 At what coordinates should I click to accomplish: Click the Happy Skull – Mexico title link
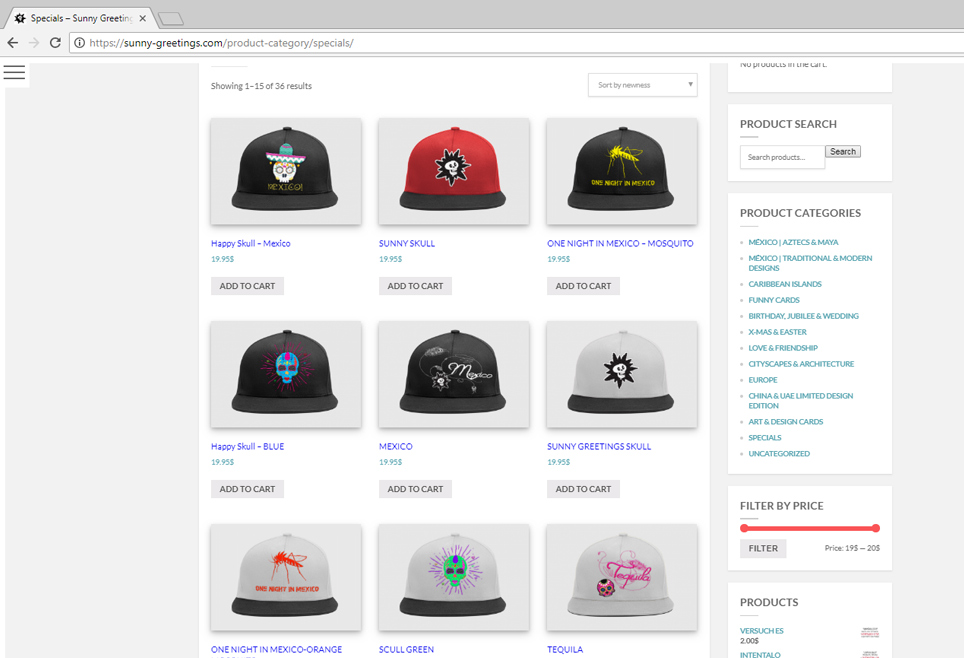[251, 244]
